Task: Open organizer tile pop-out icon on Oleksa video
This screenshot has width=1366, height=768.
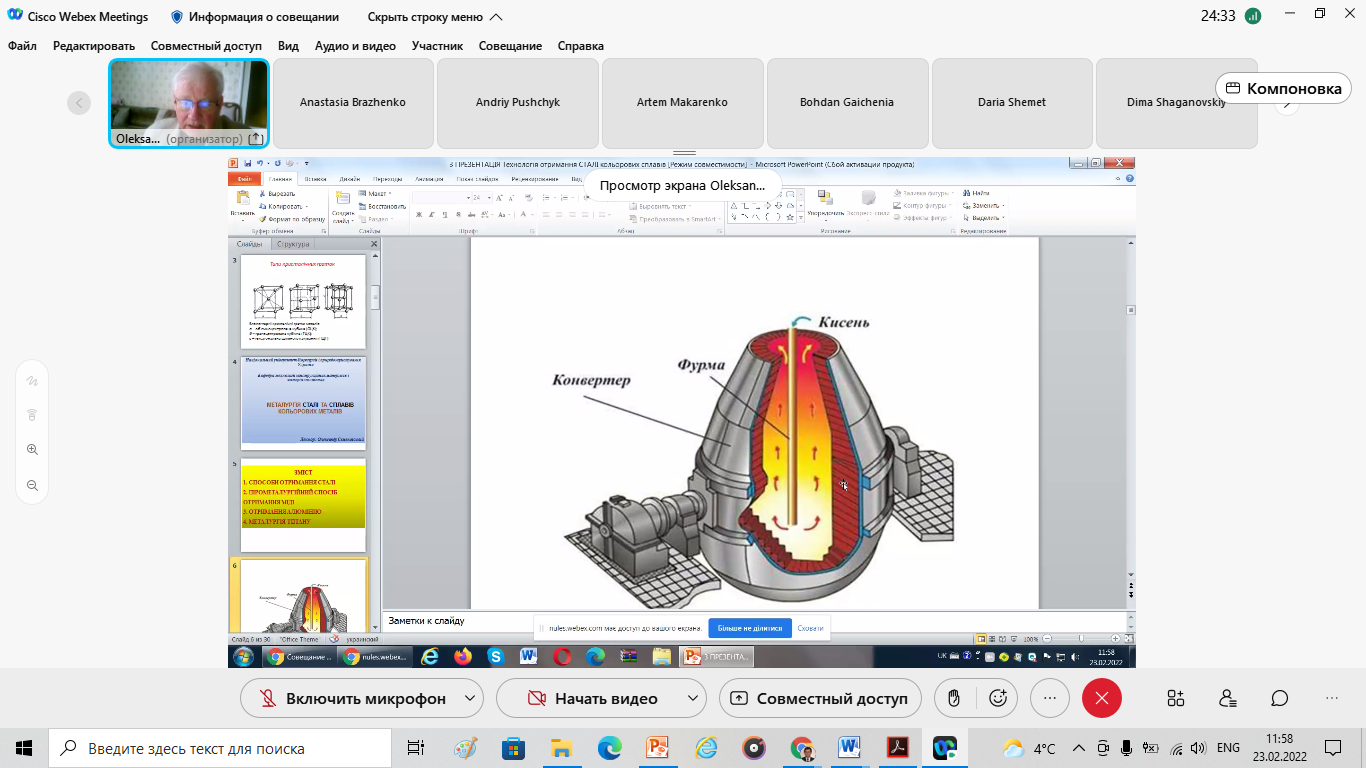Action: 255,139
